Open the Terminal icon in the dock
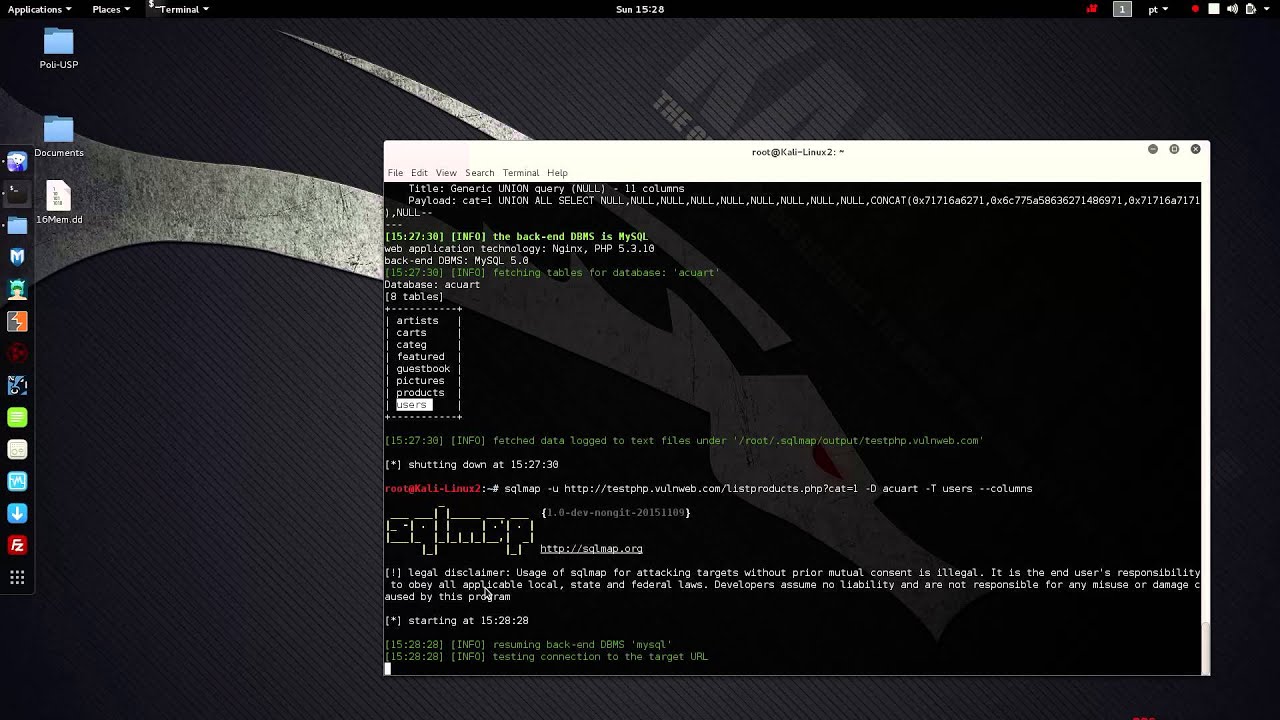Viewport: 1280px width, 720px height. tap(17, 193)
